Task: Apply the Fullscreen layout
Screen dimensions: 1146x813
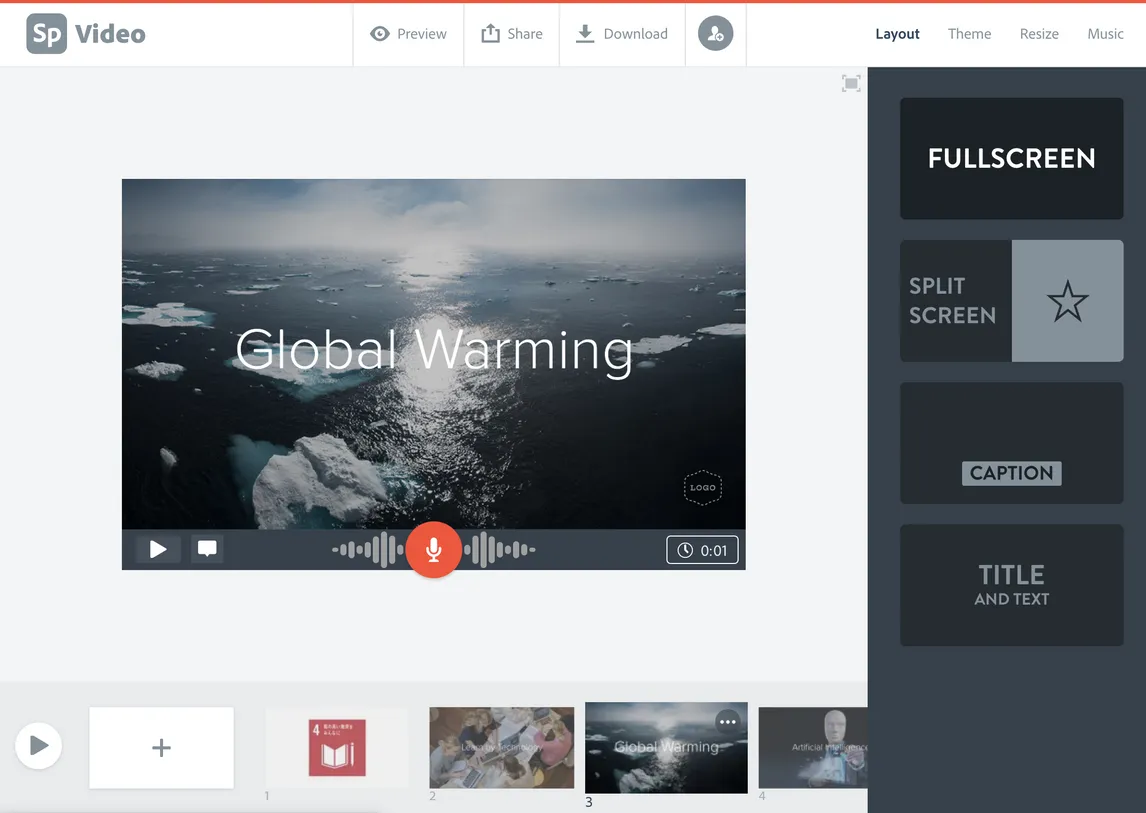Action: tap(1011, 158)
